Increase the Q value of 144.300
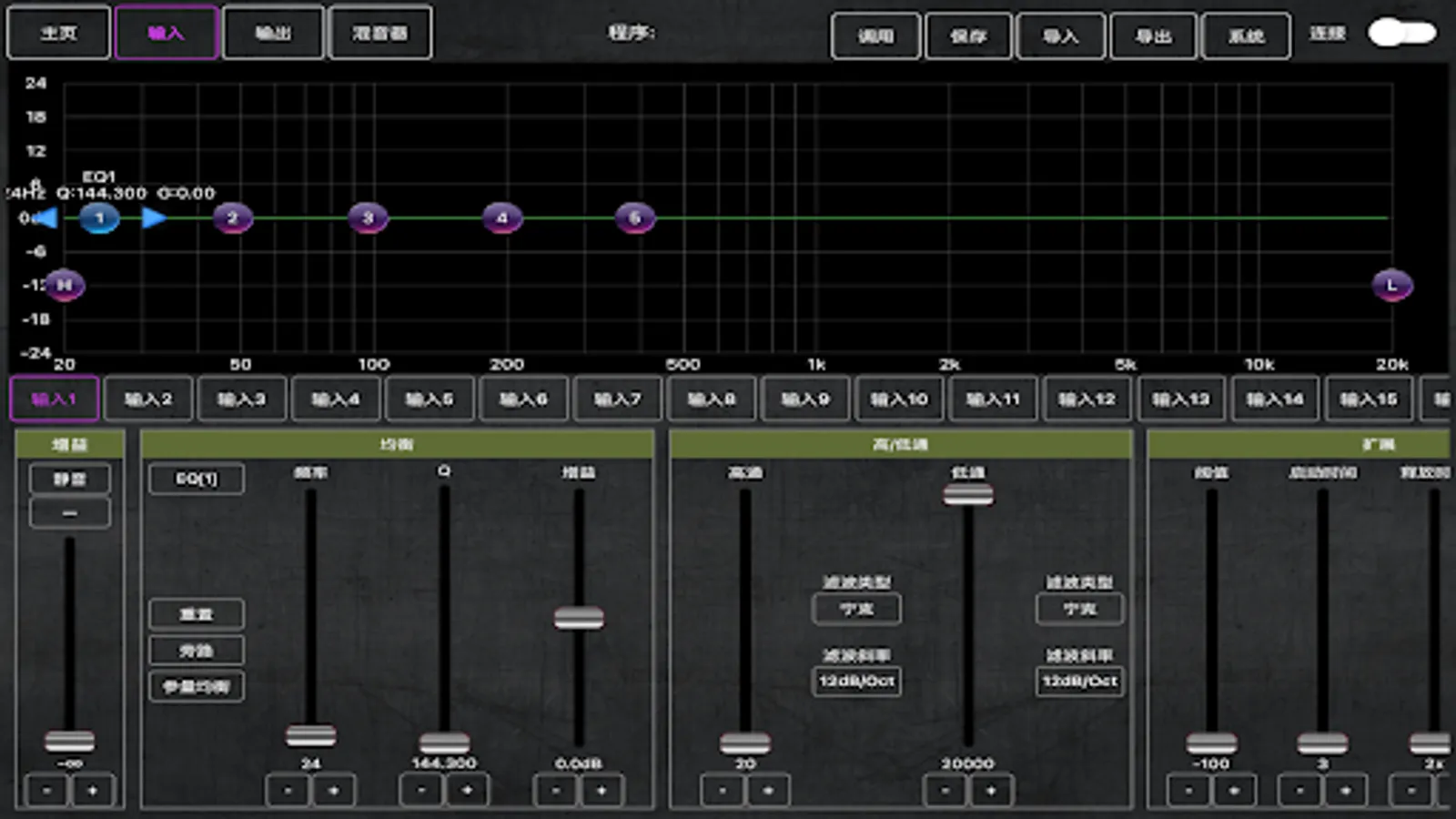This screenshot has width=1456, height=819. point(468,791)
